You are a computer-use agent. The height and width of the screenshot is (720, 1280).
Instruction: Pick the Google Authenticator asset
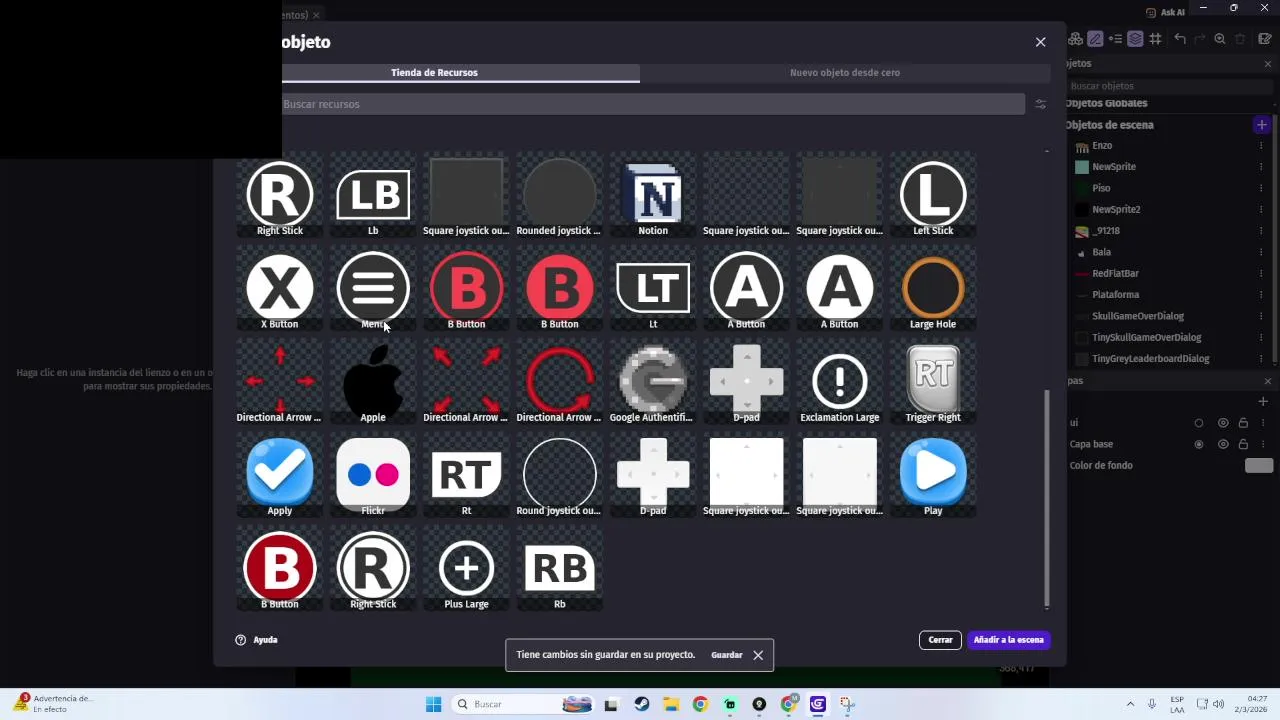tap(653, 381)
